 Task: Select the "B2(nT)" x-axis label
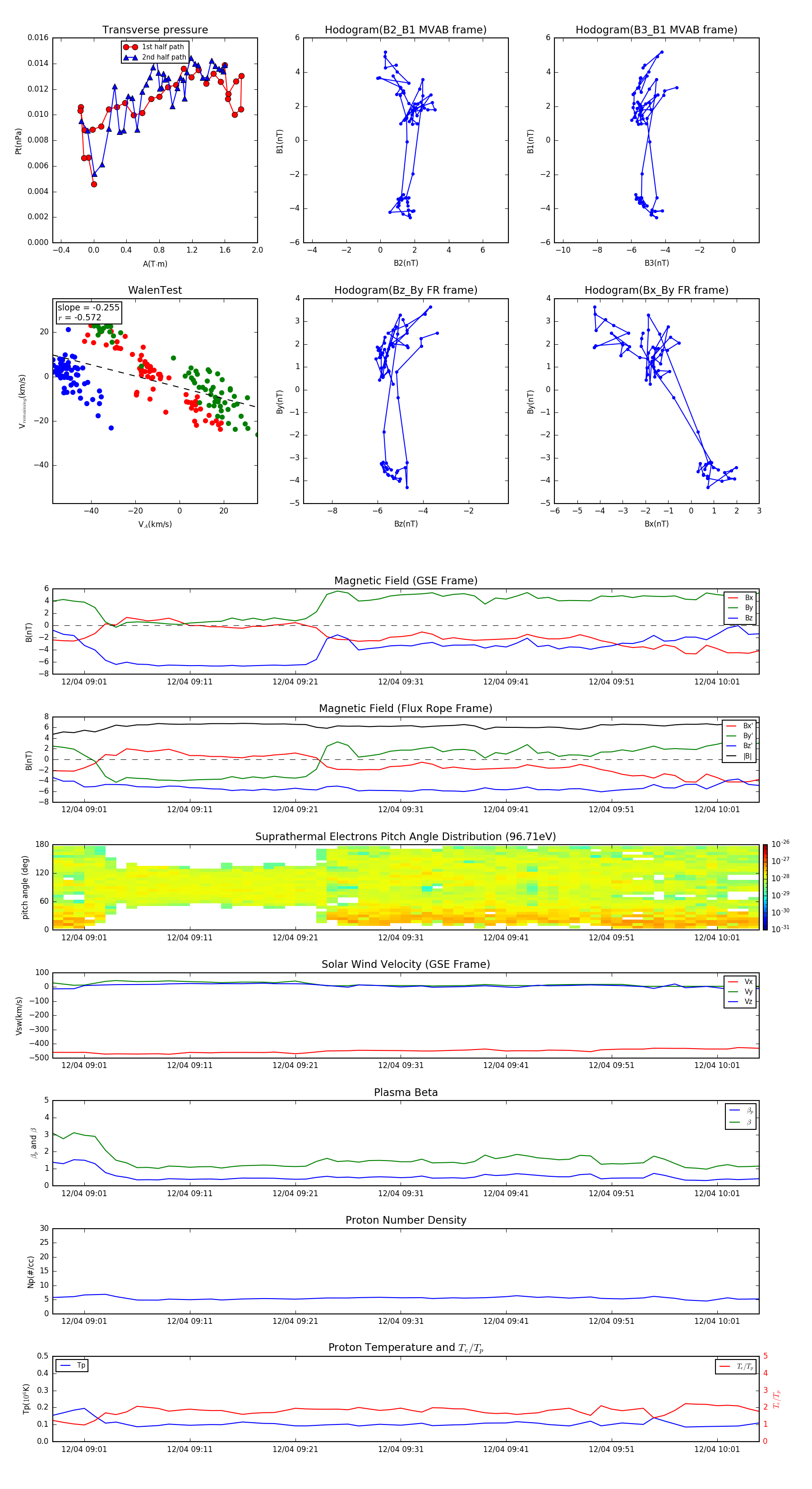click(406, 263)
